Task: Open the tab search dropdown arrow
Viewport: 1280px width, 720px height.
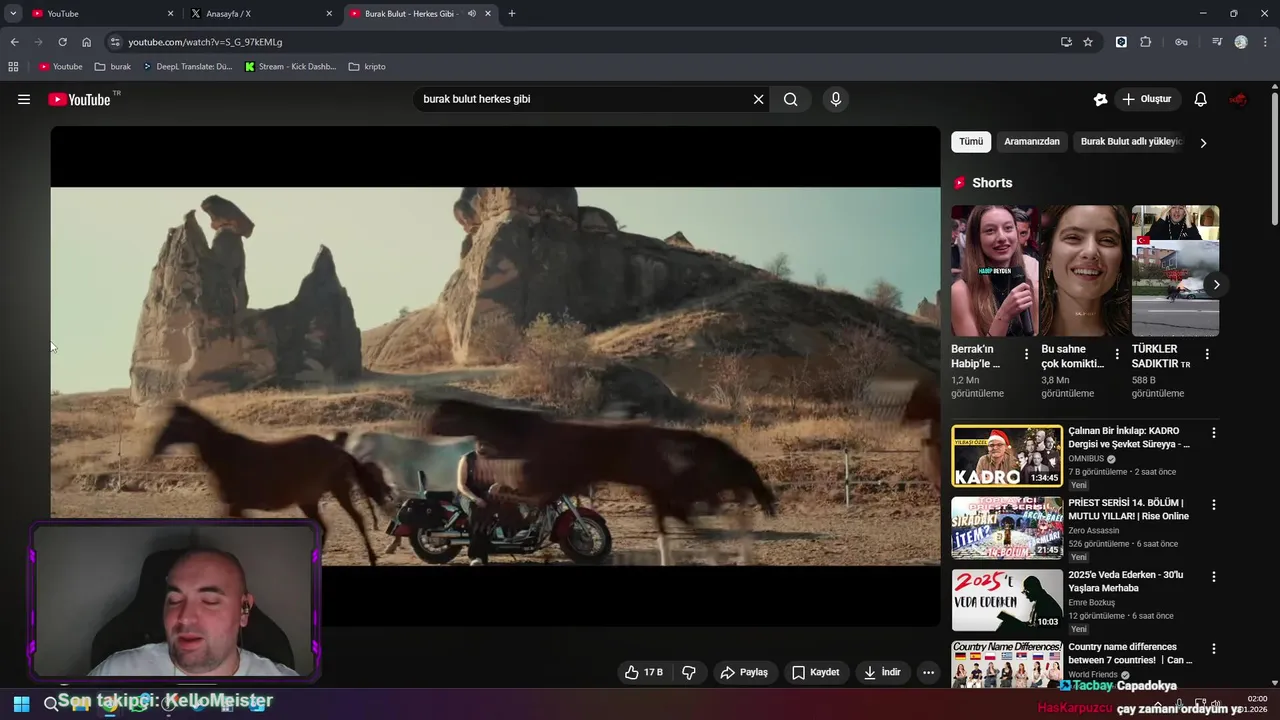Action: [x=13, y=14]
